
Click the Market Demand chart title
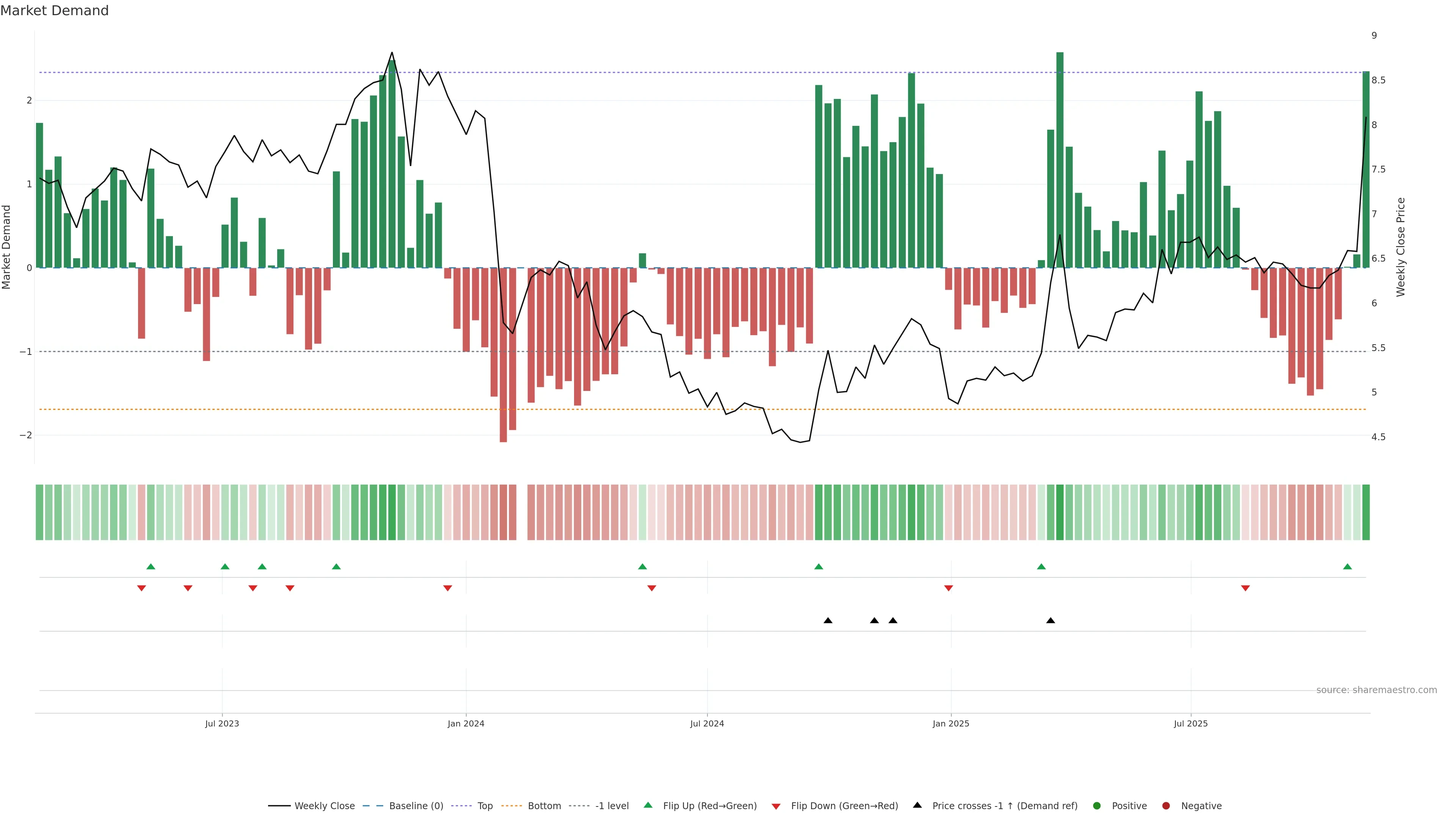point(54,11)
